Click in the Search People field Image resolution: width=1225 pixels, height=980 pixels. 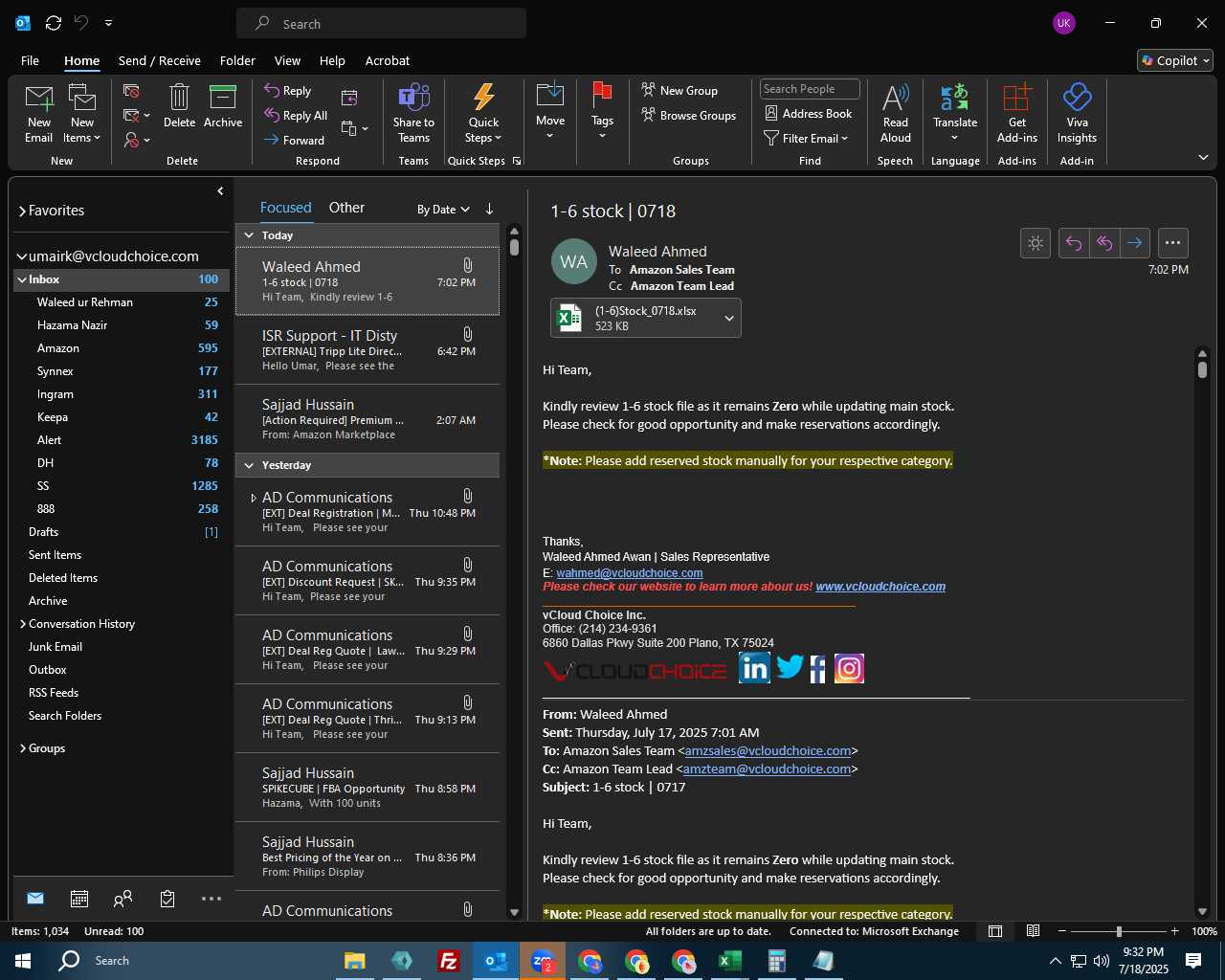pyautogui.click(x=810, y=89)
